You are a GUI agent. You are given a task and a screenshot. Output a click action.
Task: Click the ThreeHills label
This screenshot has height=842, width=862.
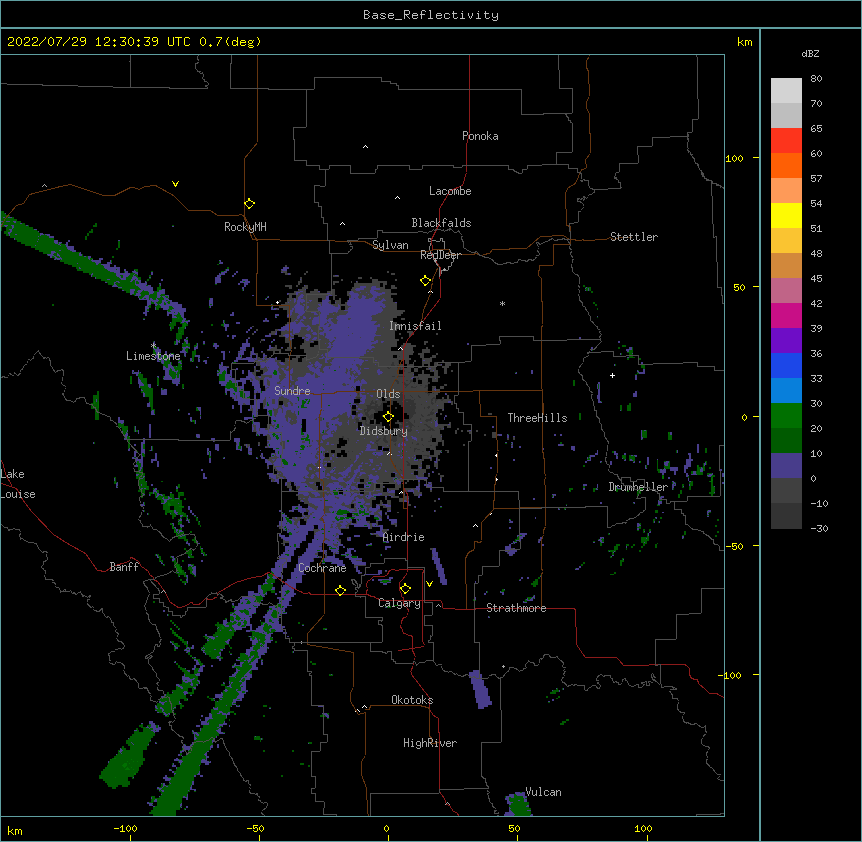[537, 418]
